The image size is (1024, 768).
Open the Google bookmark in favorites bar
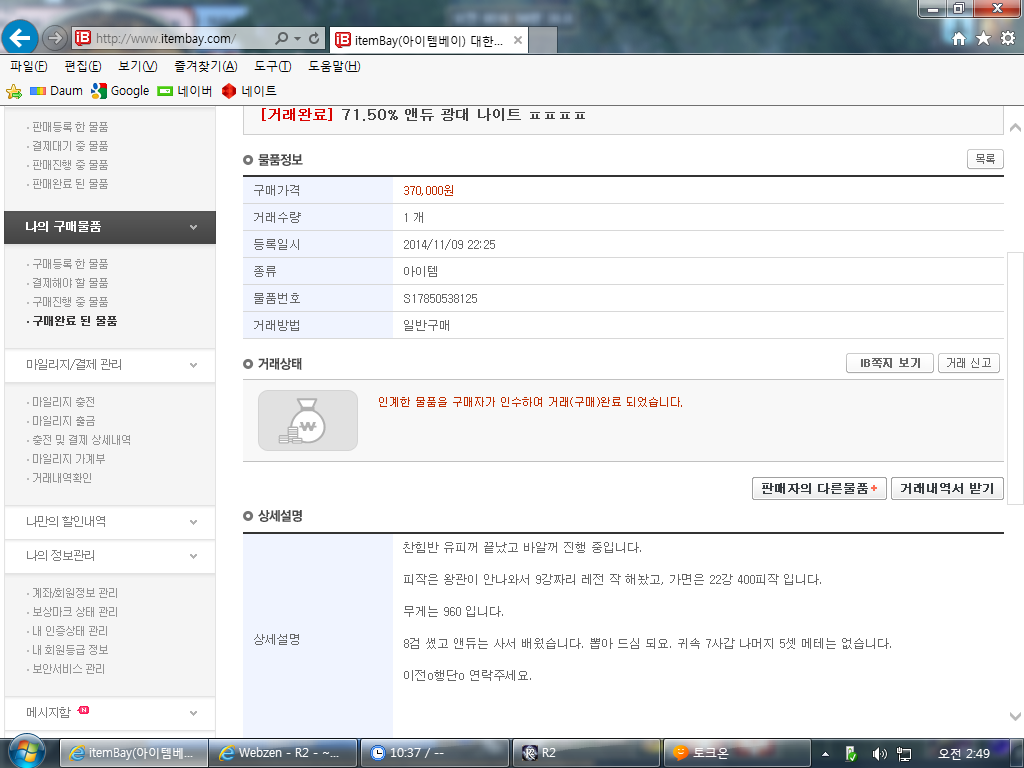pyautogui.click(x=120, y=91)
